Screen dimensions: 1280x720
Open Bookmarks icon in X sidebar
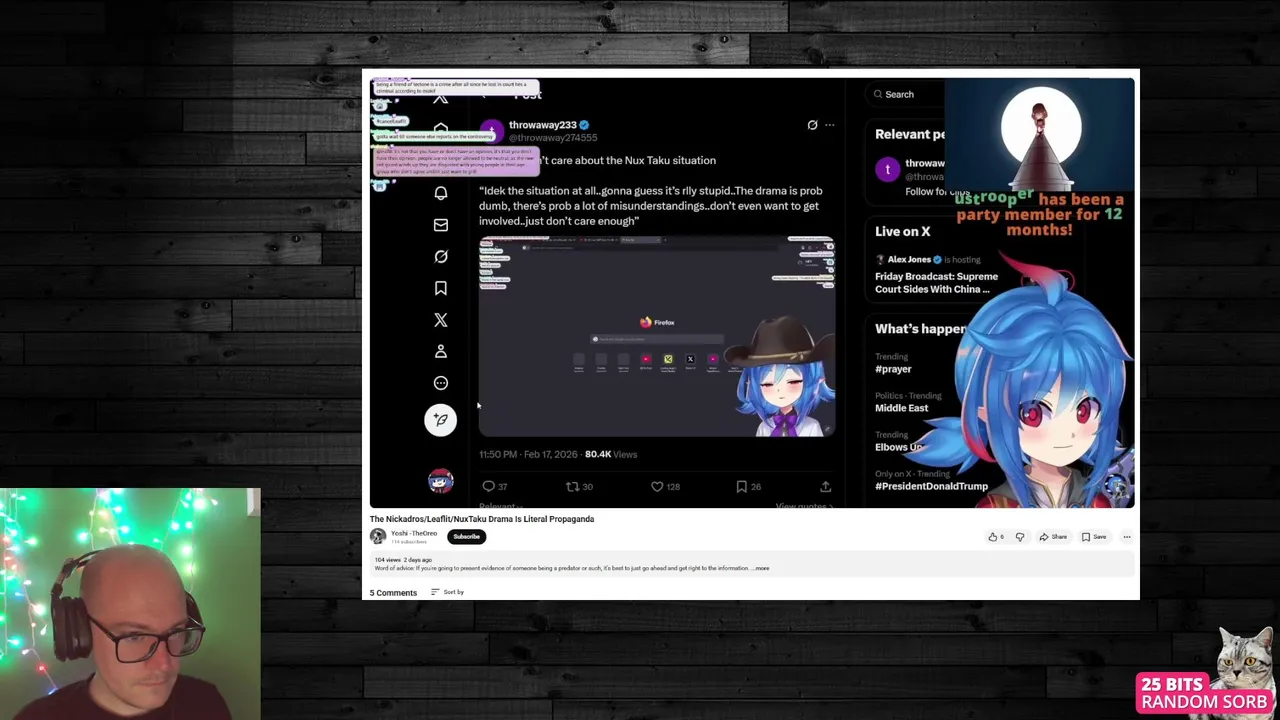(440, 288)
